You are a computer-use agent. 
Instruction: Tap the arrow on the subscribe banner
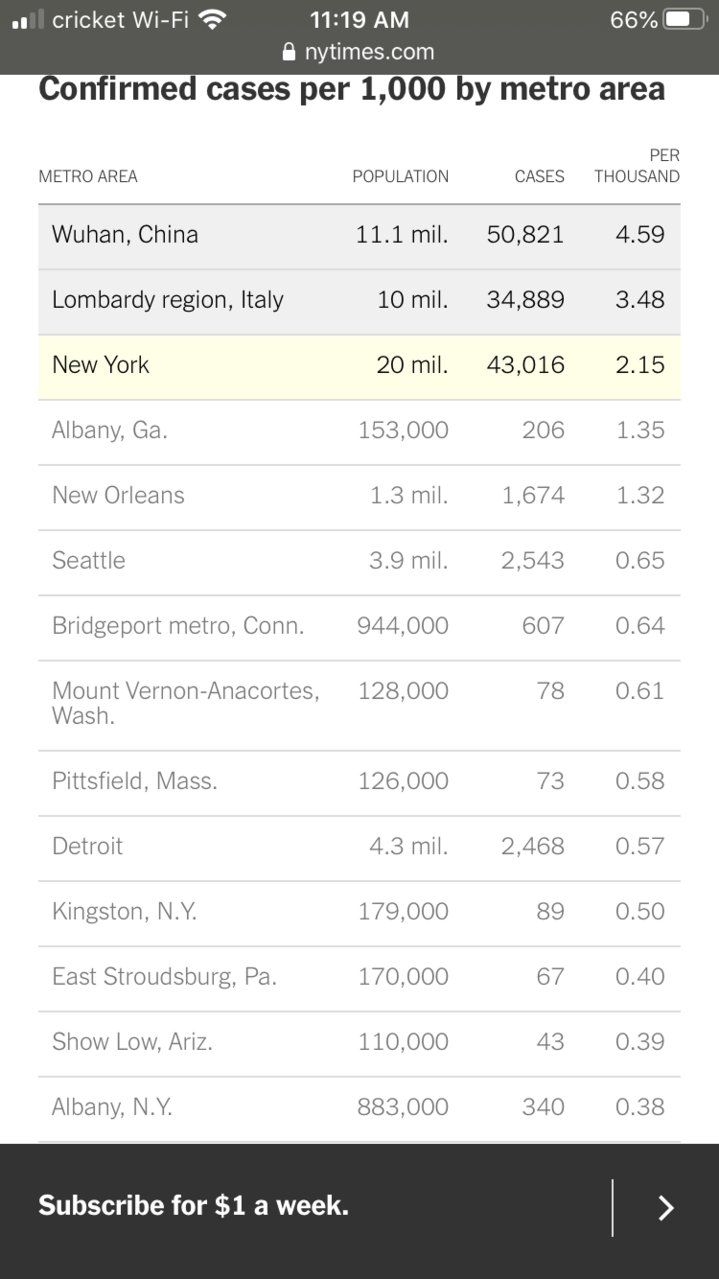666,1208
